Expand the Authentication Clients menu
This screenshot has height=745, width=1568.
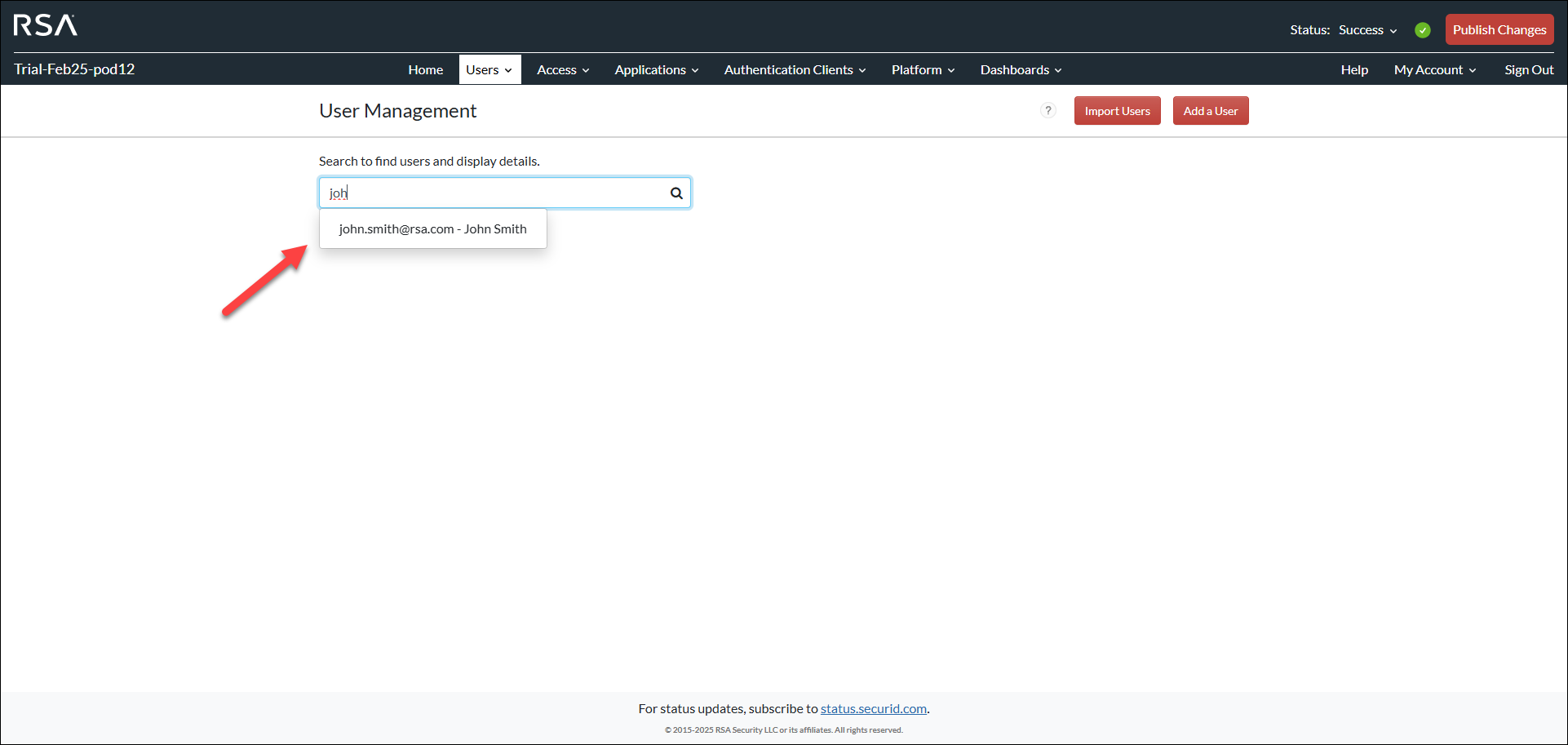pyautogui.click(x=794, y=70)
